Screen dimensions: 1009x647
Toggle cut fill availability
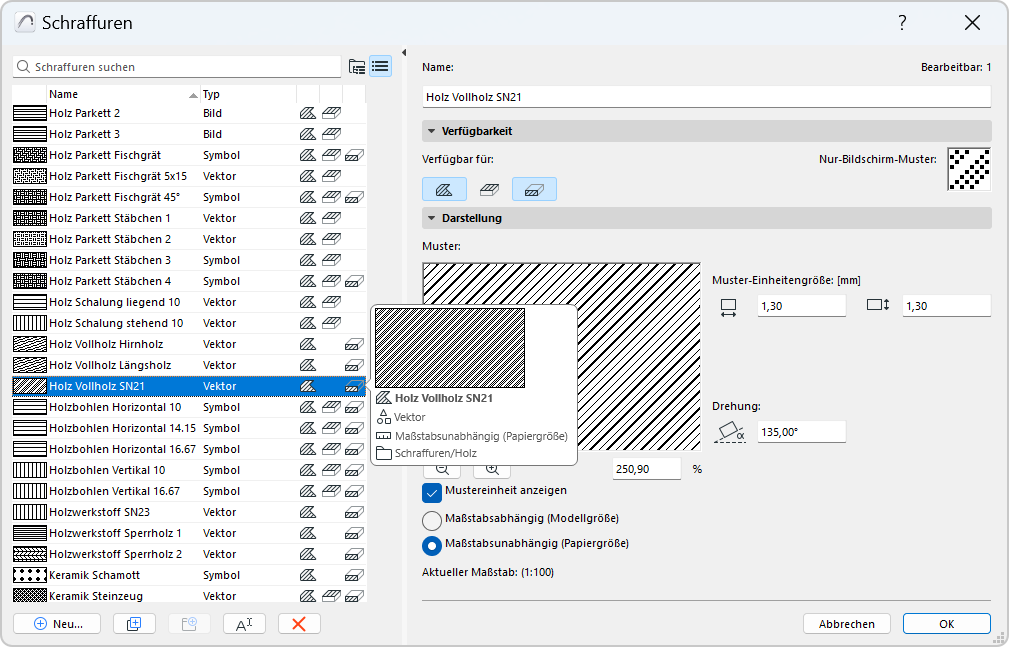[x=534, y=189]
